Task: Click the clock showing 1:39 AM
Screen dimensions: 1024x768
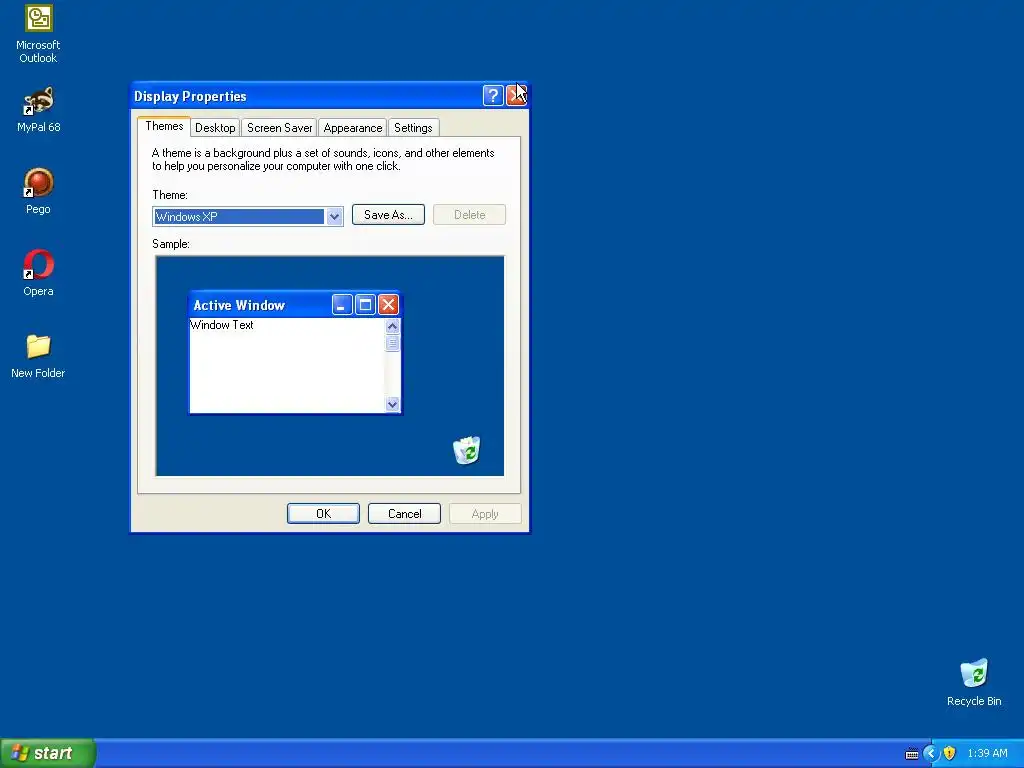Action: [x=987, y=753]
